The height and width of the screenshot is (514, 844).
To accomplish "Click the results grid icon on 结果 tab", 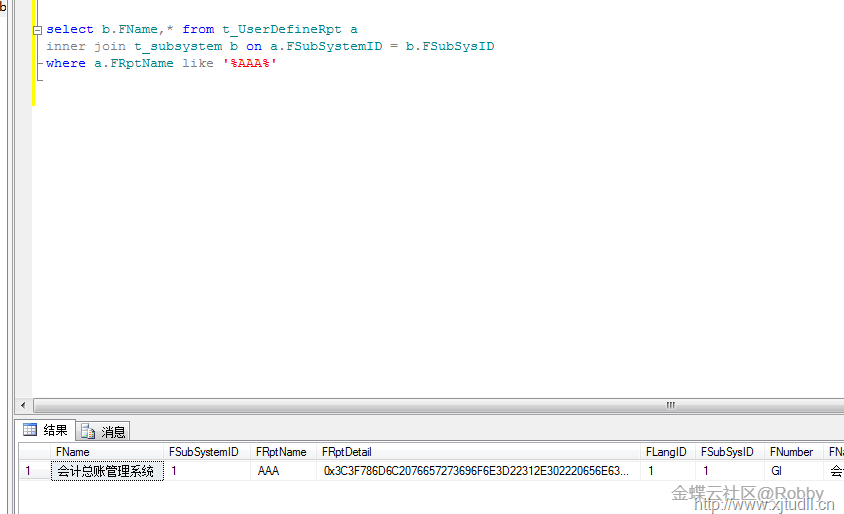I will click(30, 431).
